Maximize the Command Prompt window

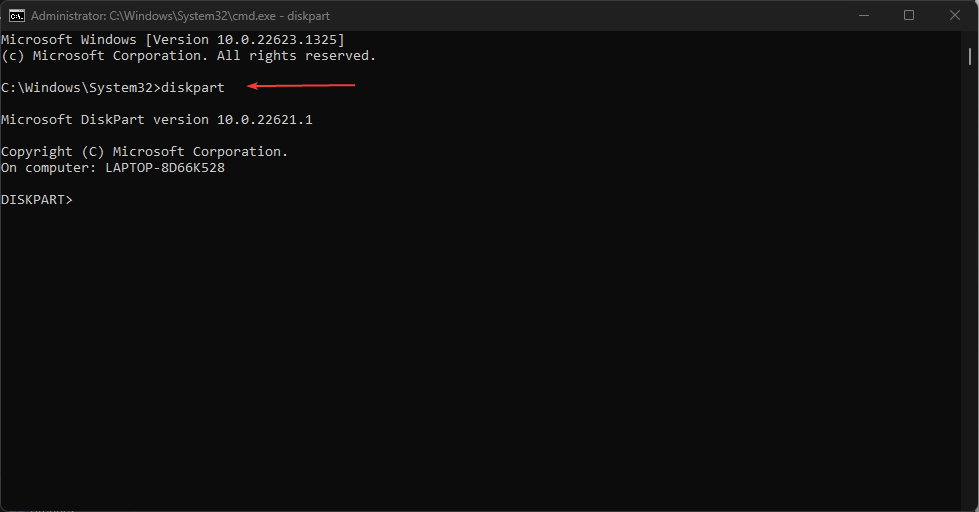pos(908,15)
